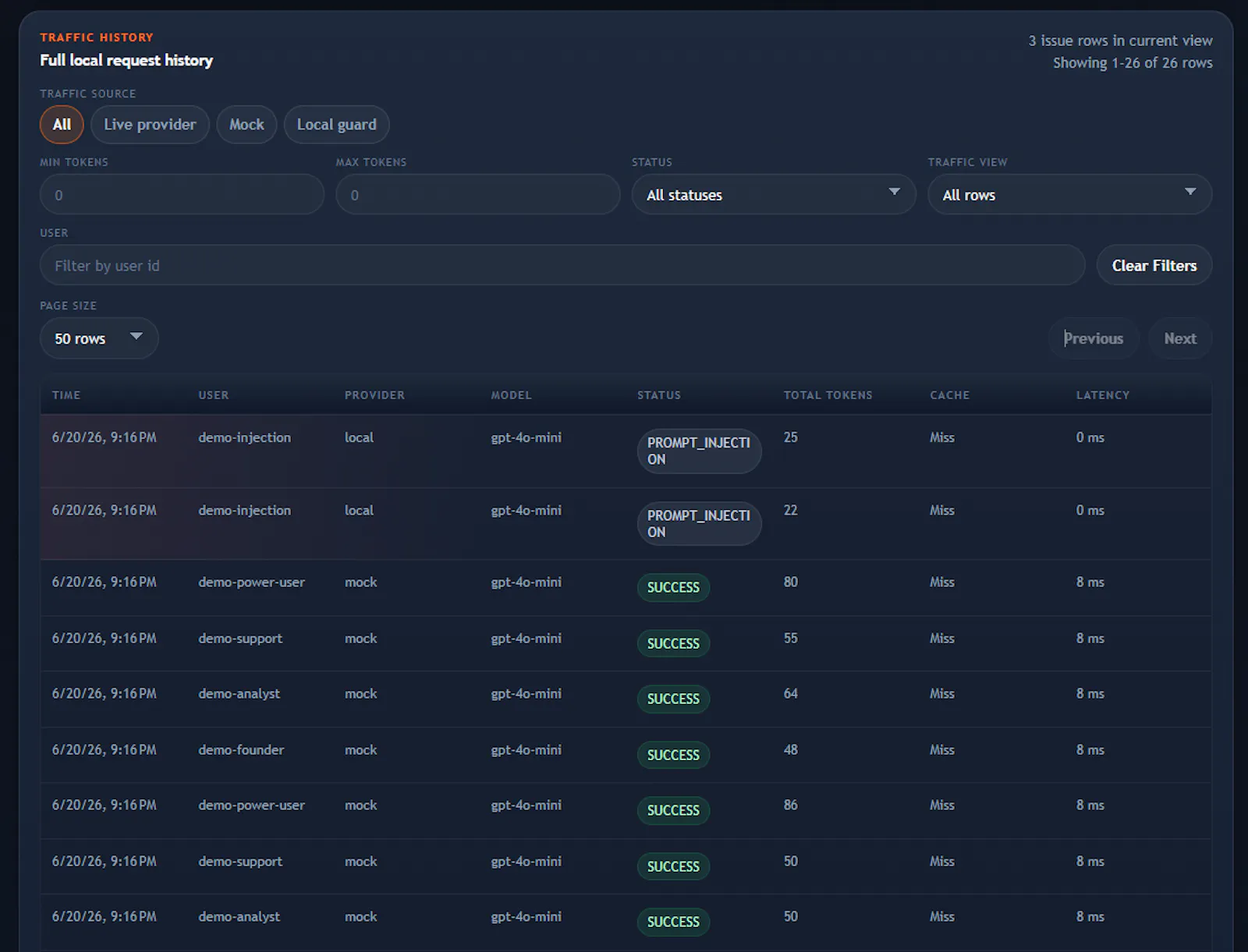Click 8 ms latency in demo-founder row
This screenshot has width=1248, height=952.
click(1090, 750)
